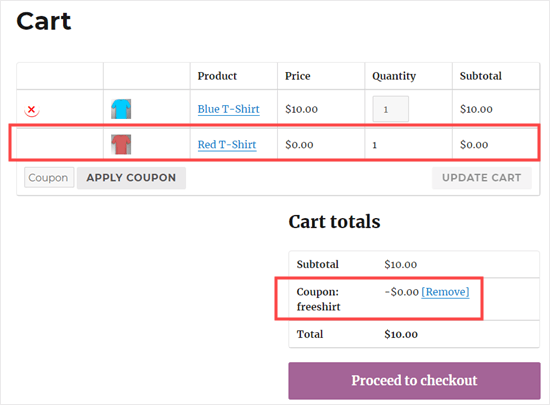Click the Red T-Shirt thumbnail image
The height and width of the screenshot is (405, 550).
pos(121,144)
